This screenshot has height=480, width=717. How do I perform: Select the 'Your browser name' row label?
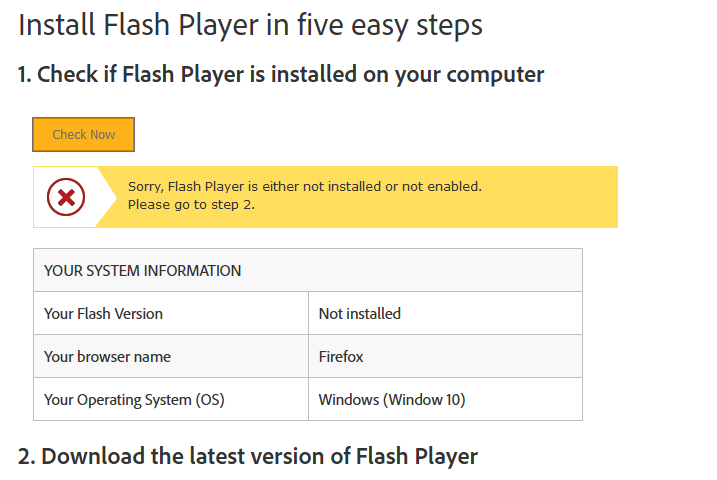click(107, 357)
